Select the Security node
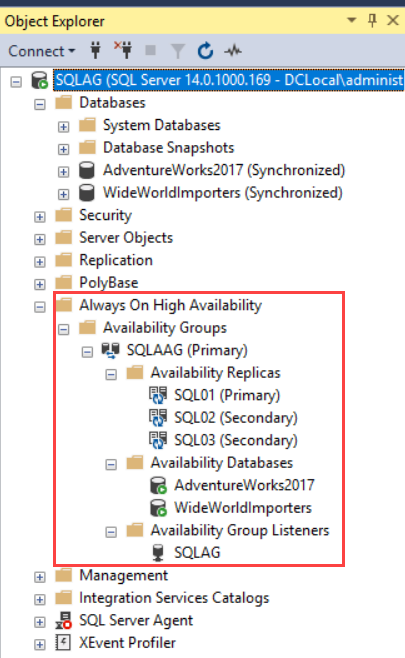The height and width of the screenshot is (658, 405). (x=105, y=215)
